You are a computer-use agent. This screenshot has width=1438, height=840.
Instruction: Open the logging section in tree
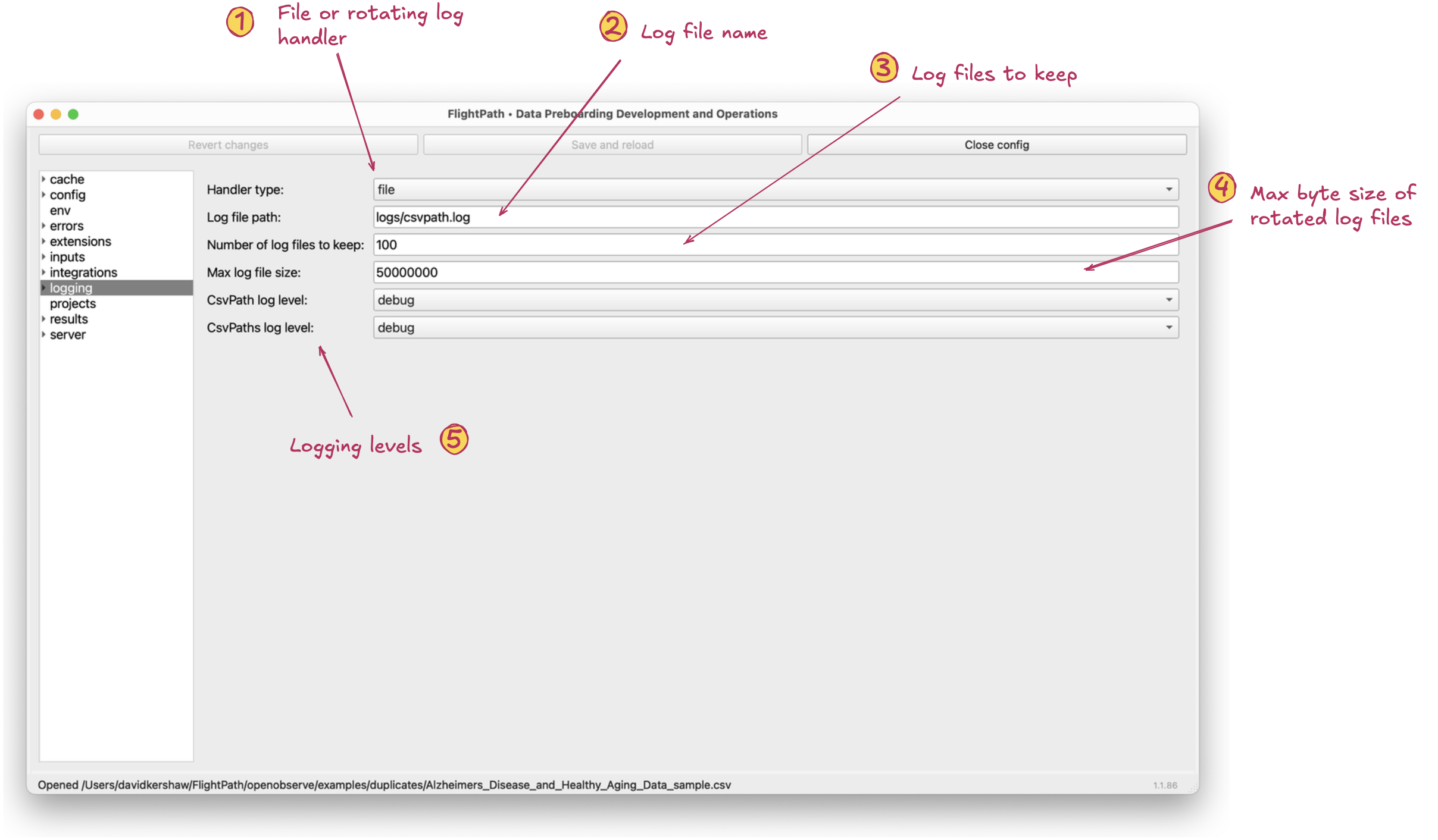coord(71,288)
